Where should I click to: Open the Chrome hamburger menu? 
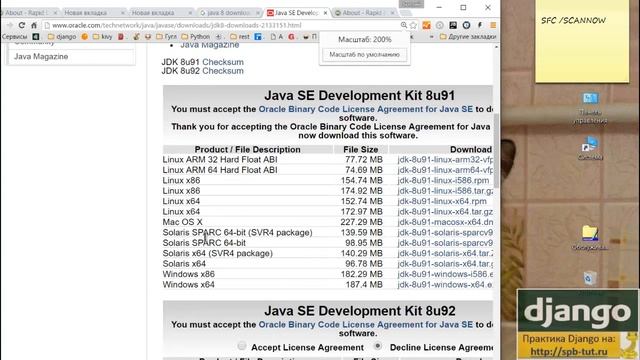[493, 25]
